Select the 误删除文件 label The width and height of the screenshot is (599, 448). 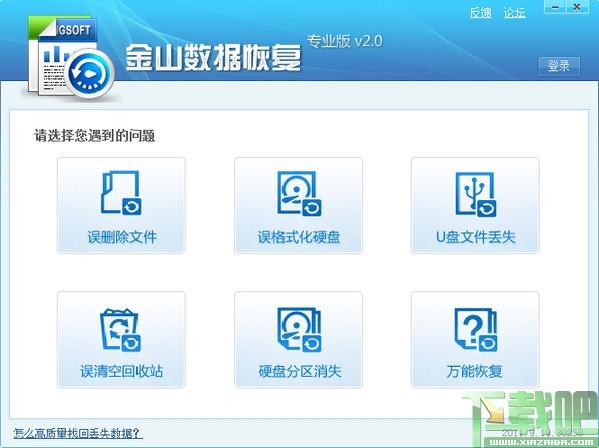click(x=122, y=237)
